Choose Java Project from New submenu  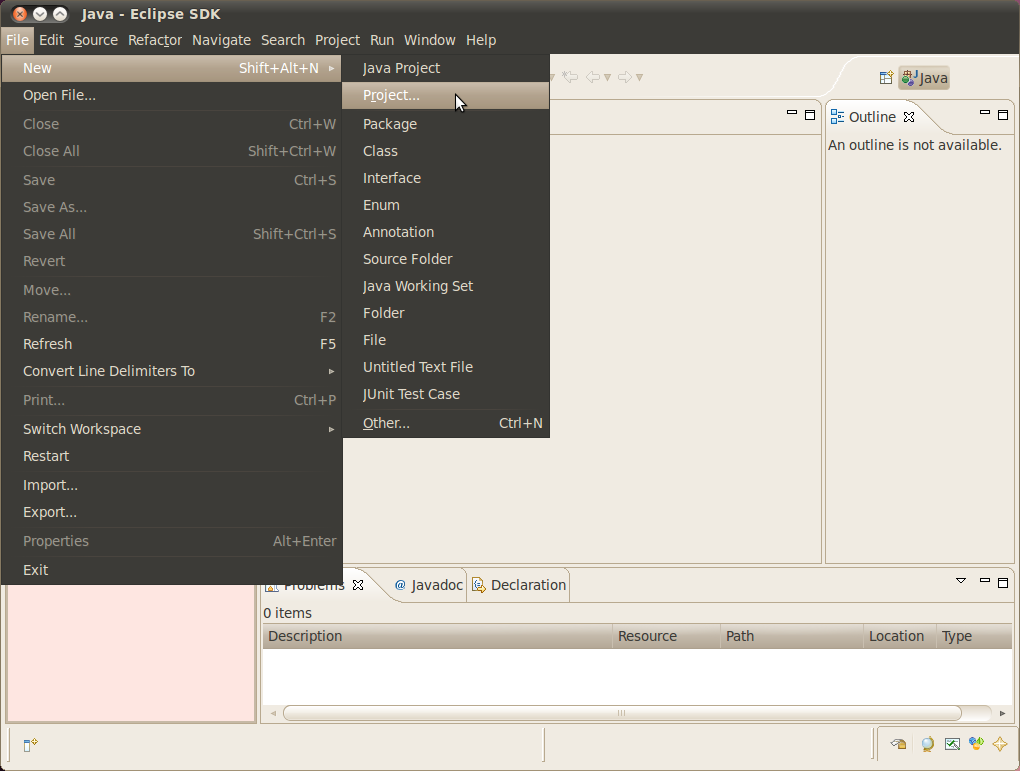coord(446,68)
